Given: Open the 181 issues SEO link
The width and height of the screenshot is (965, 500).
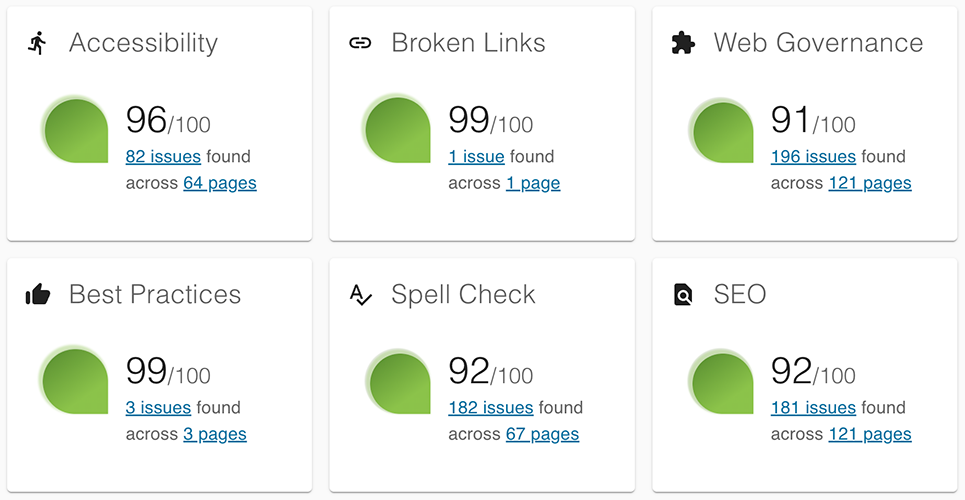Looking at the screenshot, I should pyautogui.click(x=813, y=408).
